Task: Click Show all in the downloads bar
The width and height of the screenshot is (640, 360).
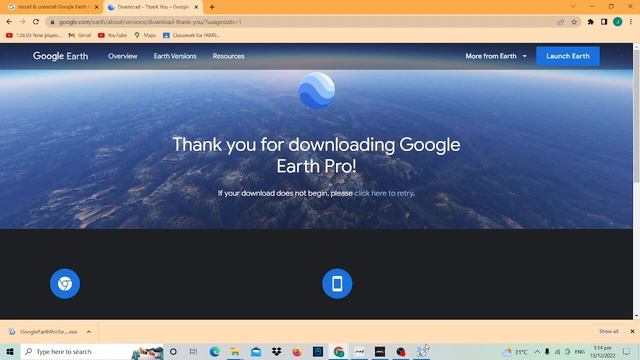Action: pos(609,331)
